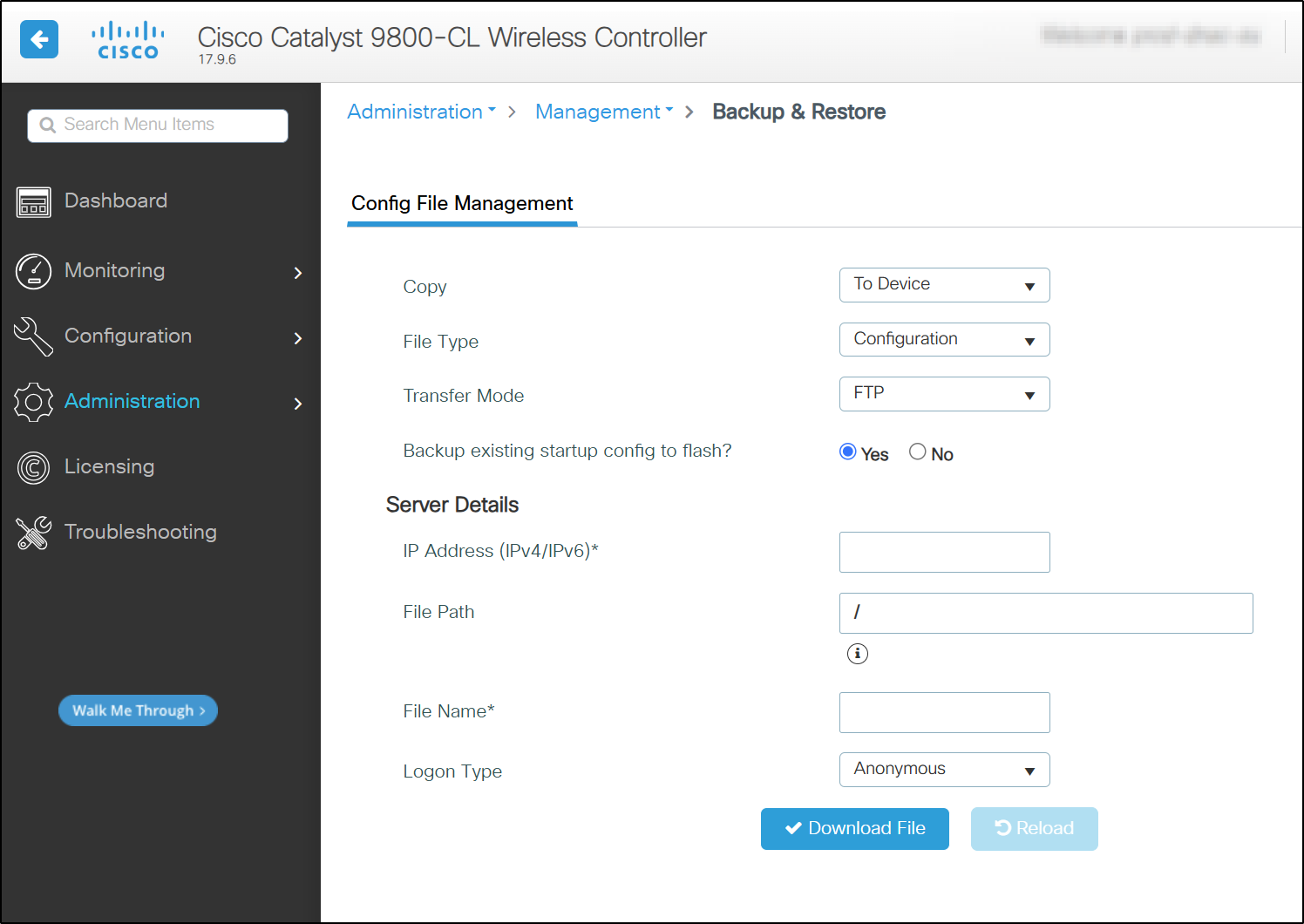The width and height of the screenshot is (1304, 924).
Task: Select No for backup startup config to flash
Action: (917, 452)
